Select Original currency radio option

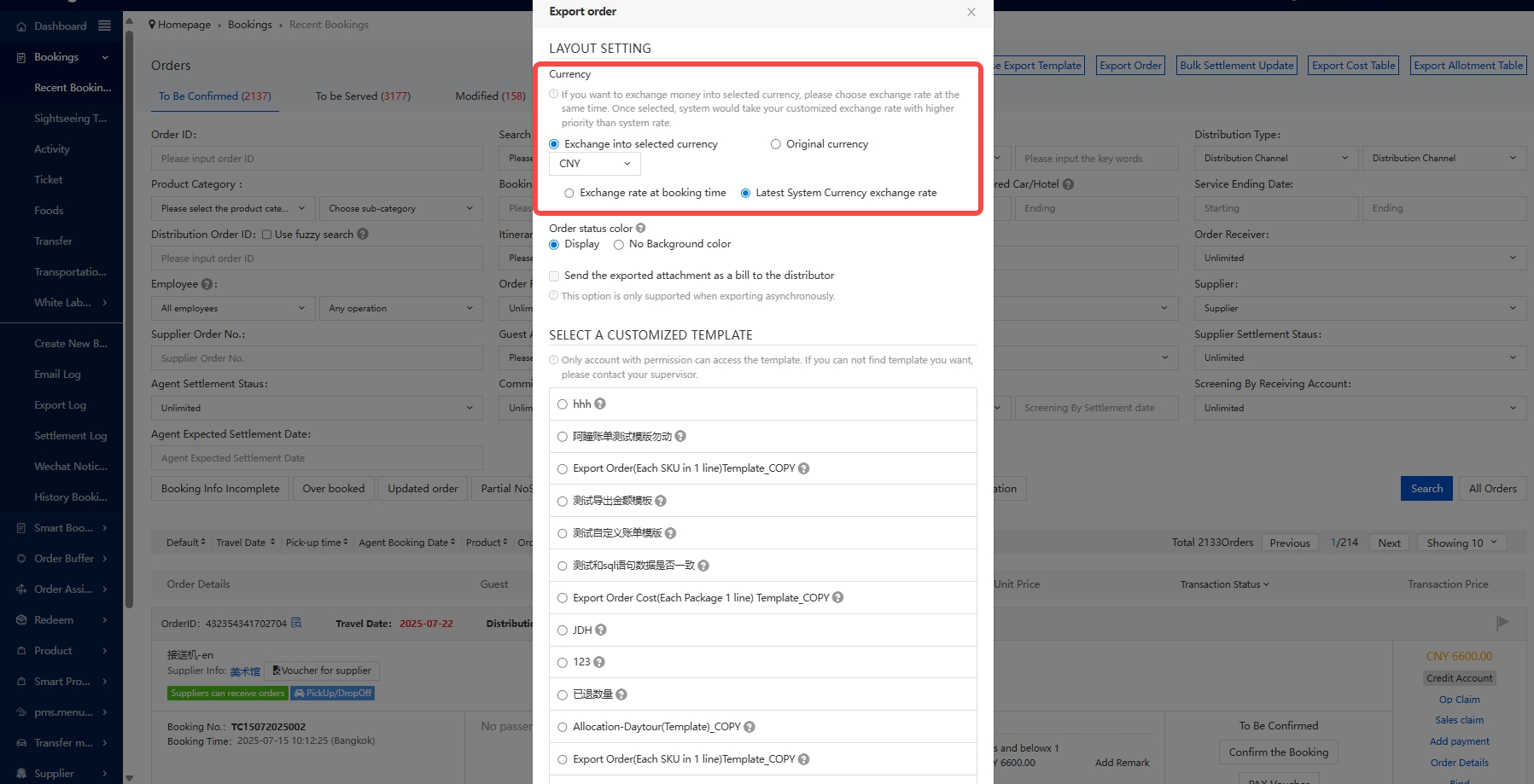click(776, 144)
